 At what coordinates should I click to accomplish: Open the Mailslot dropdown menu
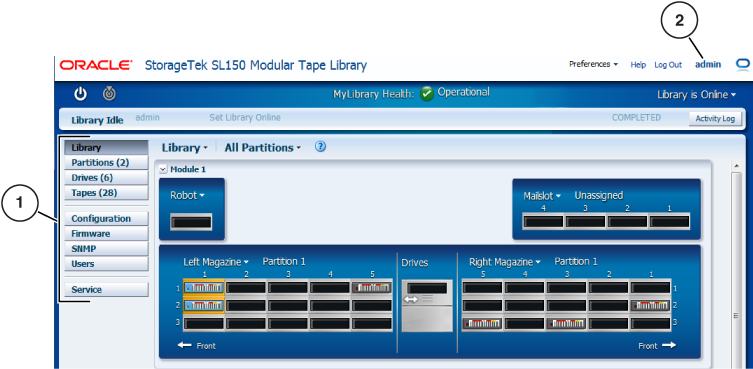(x=542, y=196)
